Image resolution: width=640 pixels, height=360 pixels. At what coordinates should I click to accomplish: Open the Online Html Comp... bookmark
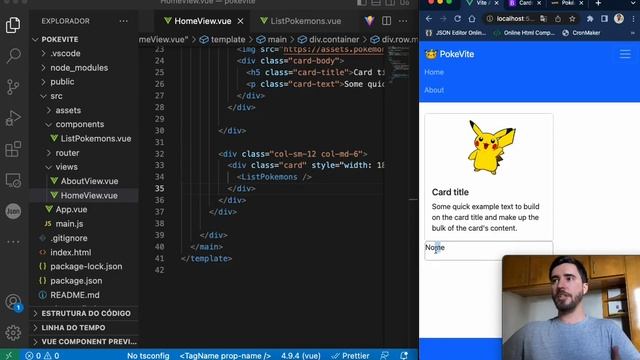coord(524,33)
